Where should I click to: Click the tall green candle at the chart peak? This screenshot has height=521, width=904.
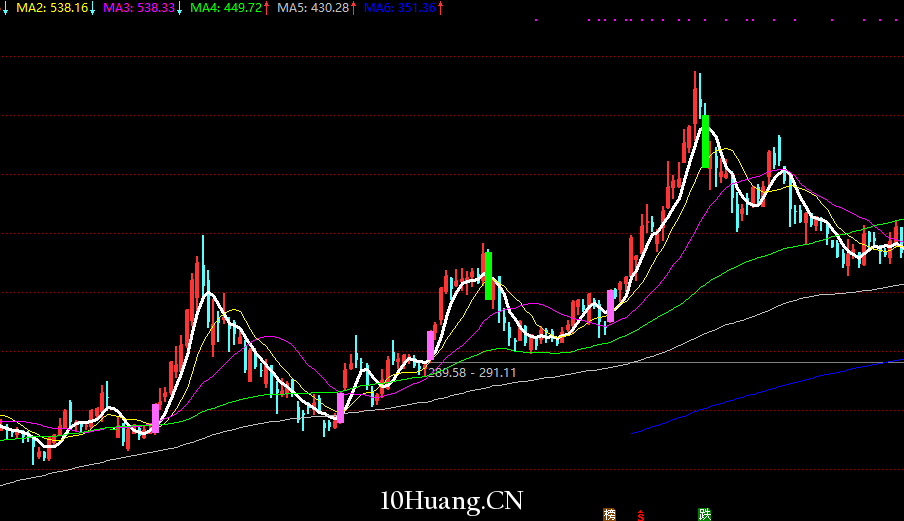705,142
